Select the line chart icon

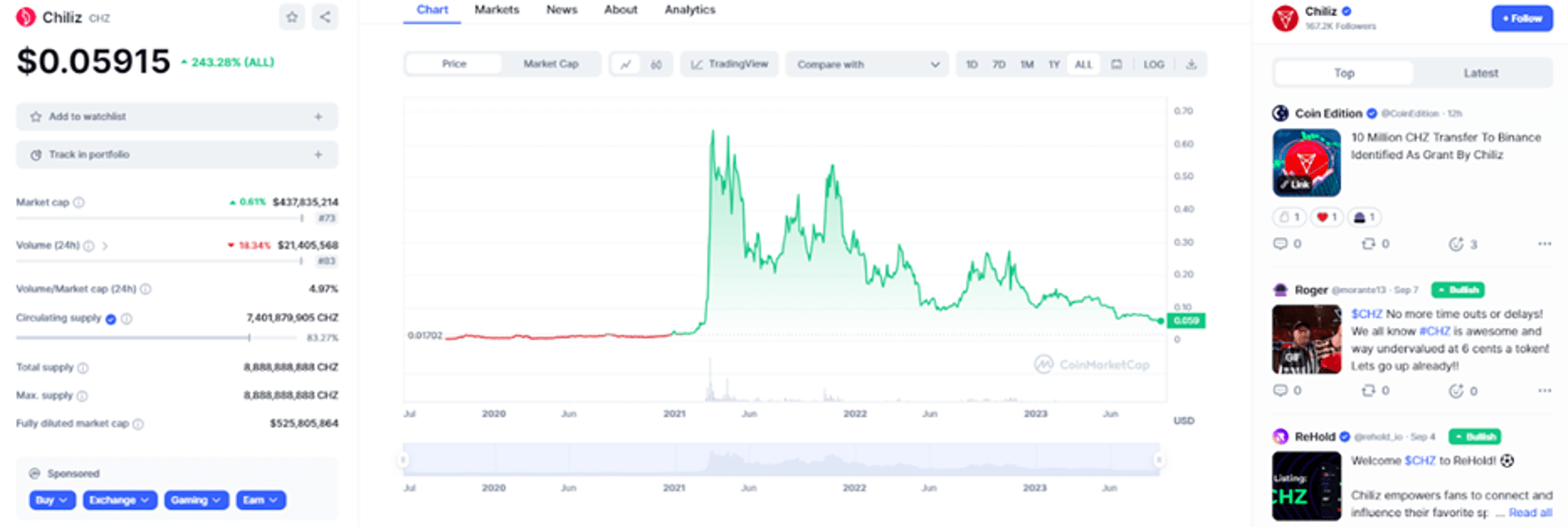[x=626, y=65]
